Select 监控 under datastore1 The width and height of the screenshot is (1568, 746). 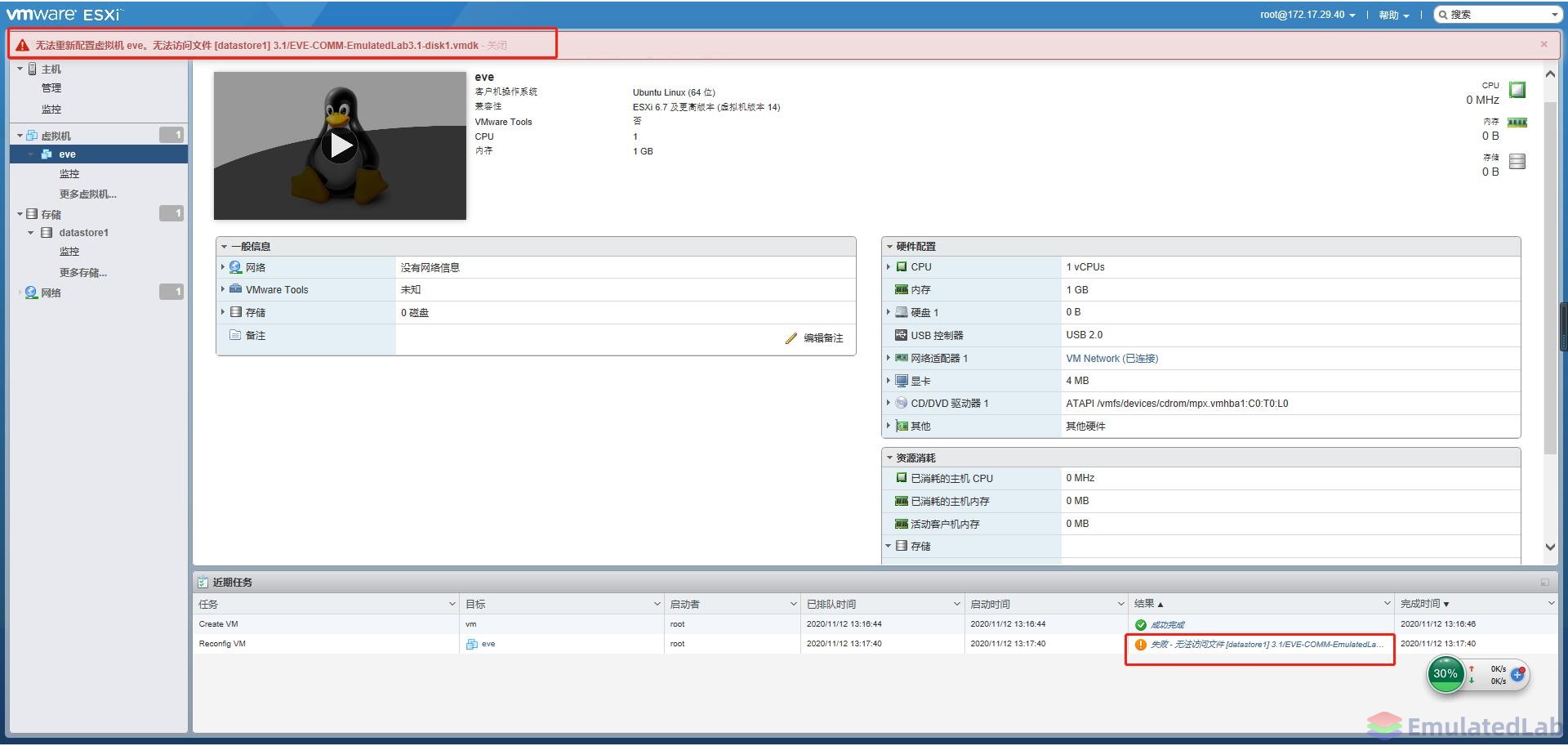[69, 252]
